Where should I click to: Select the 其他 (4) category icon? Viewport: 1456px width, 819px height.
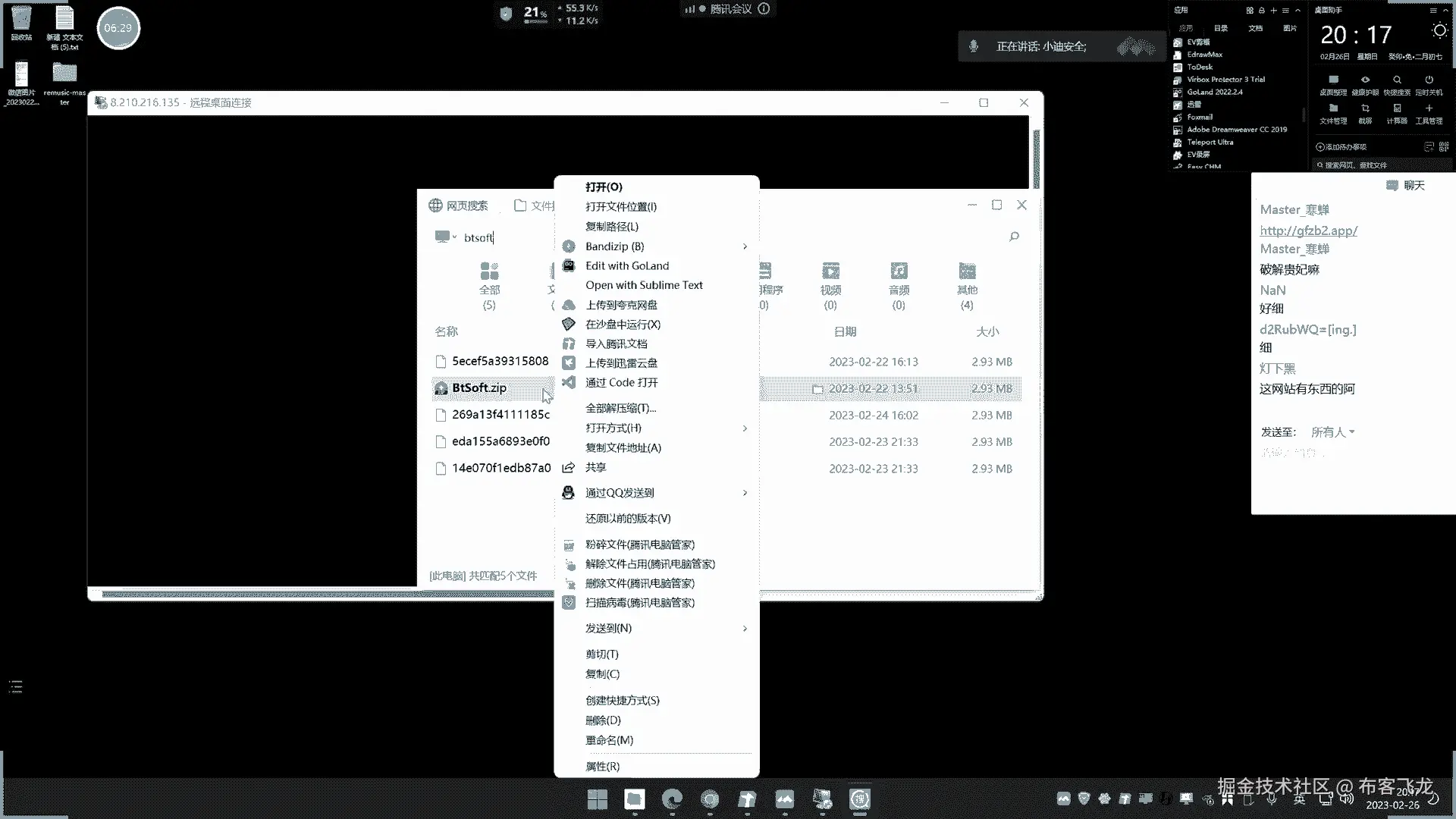tap(967, 271)
